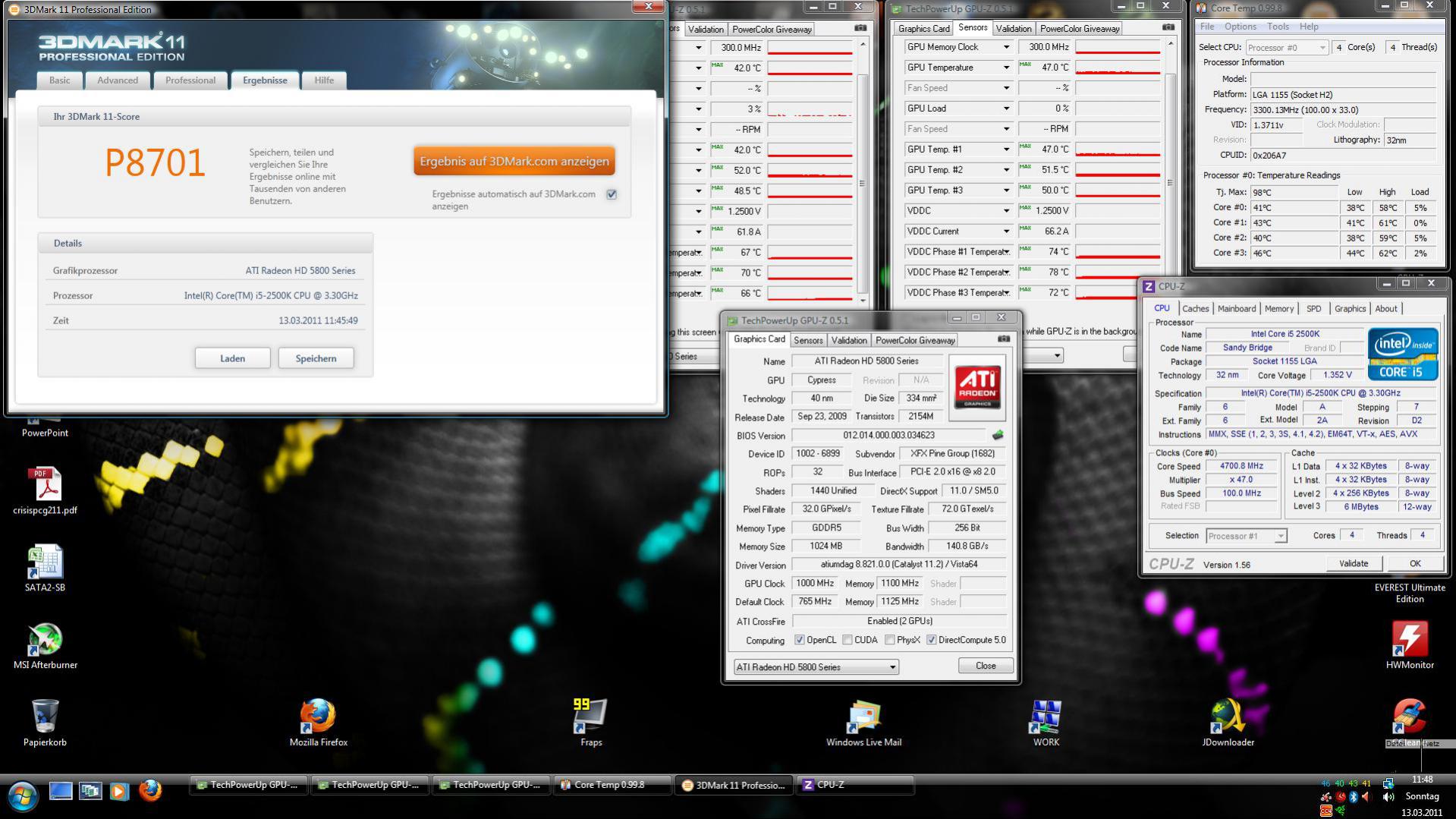Viewport: 1456px width, 819px height.
Task: Open the Options menu in Core Temp
Action: pos(1240,27)
